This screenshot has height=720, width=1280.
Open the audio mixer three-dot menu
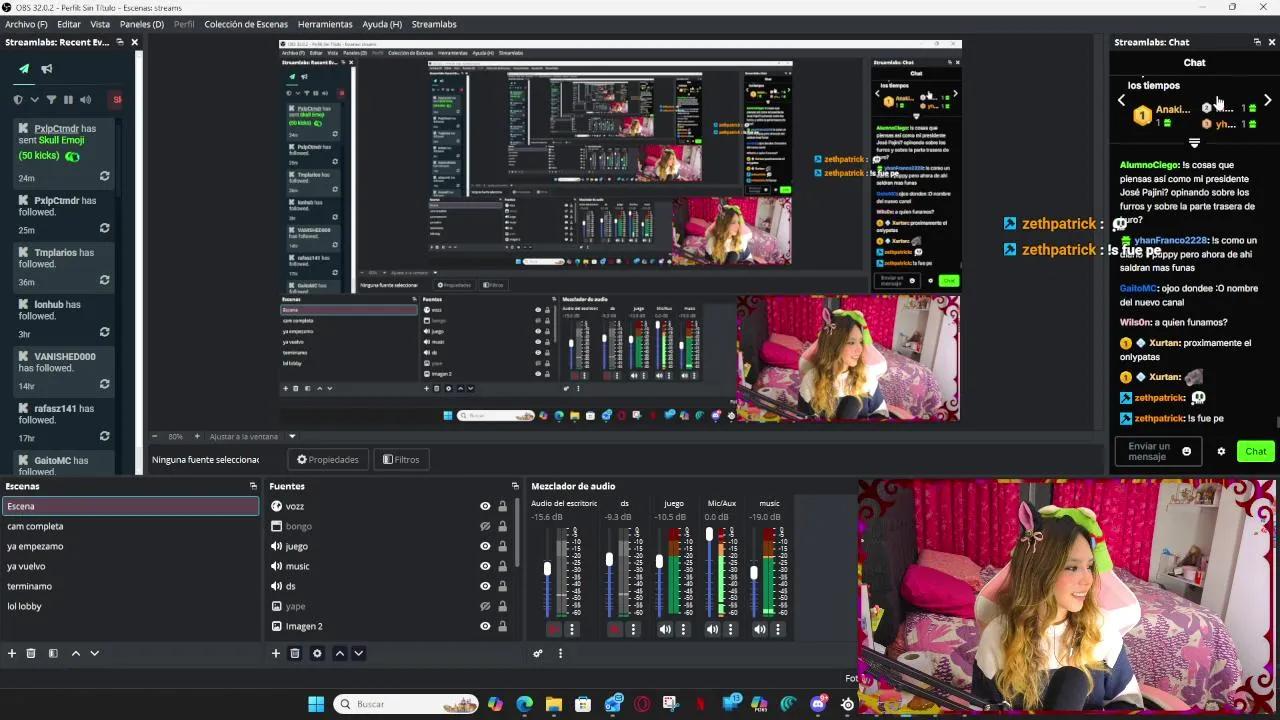[560, 653]
